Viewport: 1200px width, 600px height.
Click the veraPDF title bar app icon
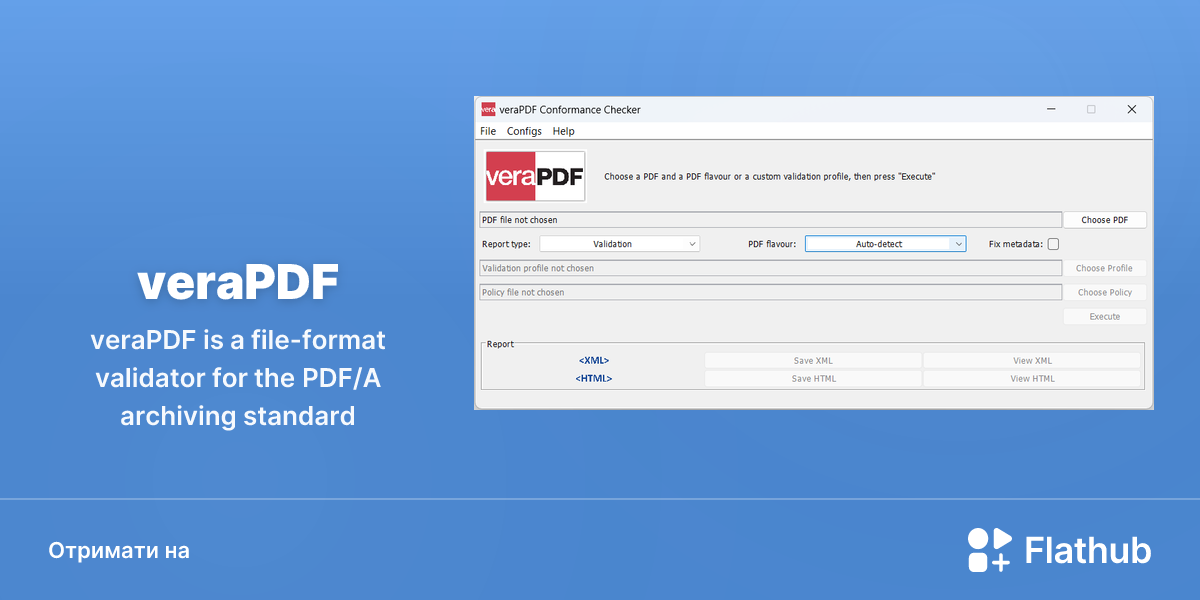488,109
